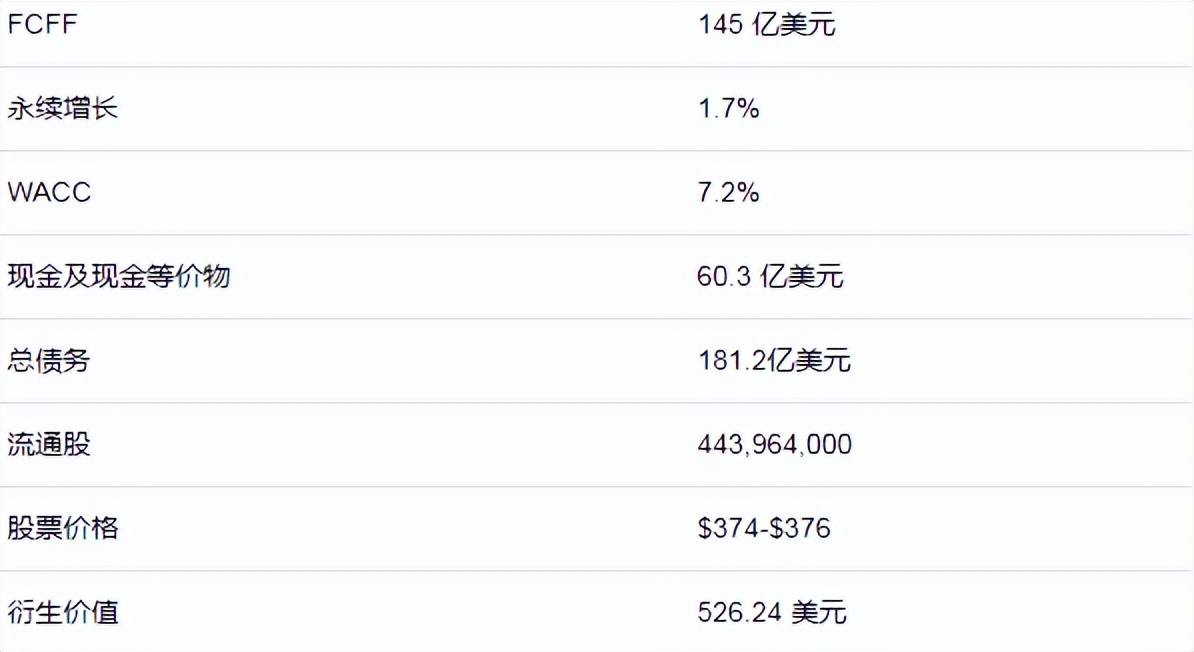The height and width of the screenshot is (652, 1194).
Task: Select the 443,964,000 shares figure
Action: pos(774,444)
